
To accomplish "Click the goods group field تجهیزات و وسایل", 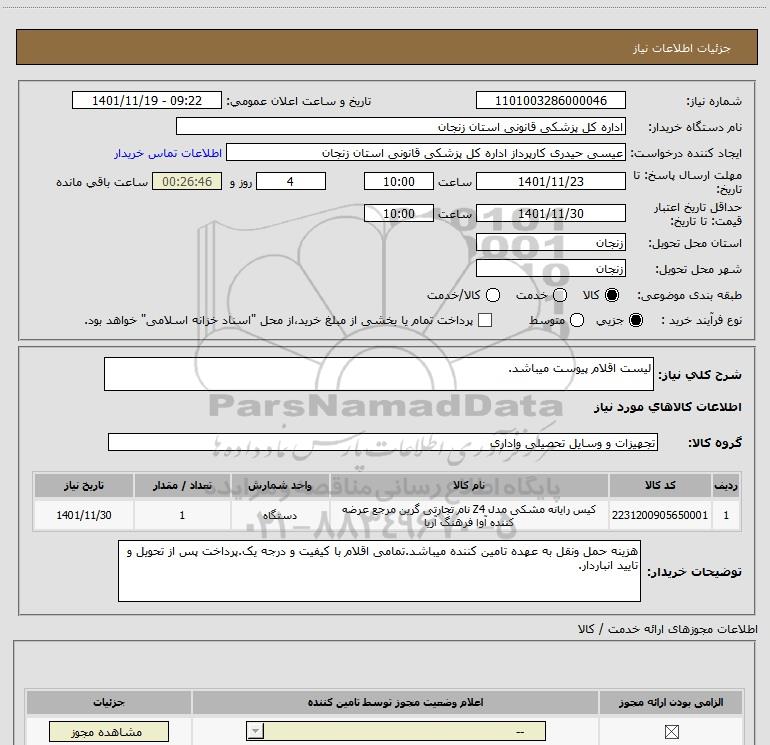I will 383,442.
